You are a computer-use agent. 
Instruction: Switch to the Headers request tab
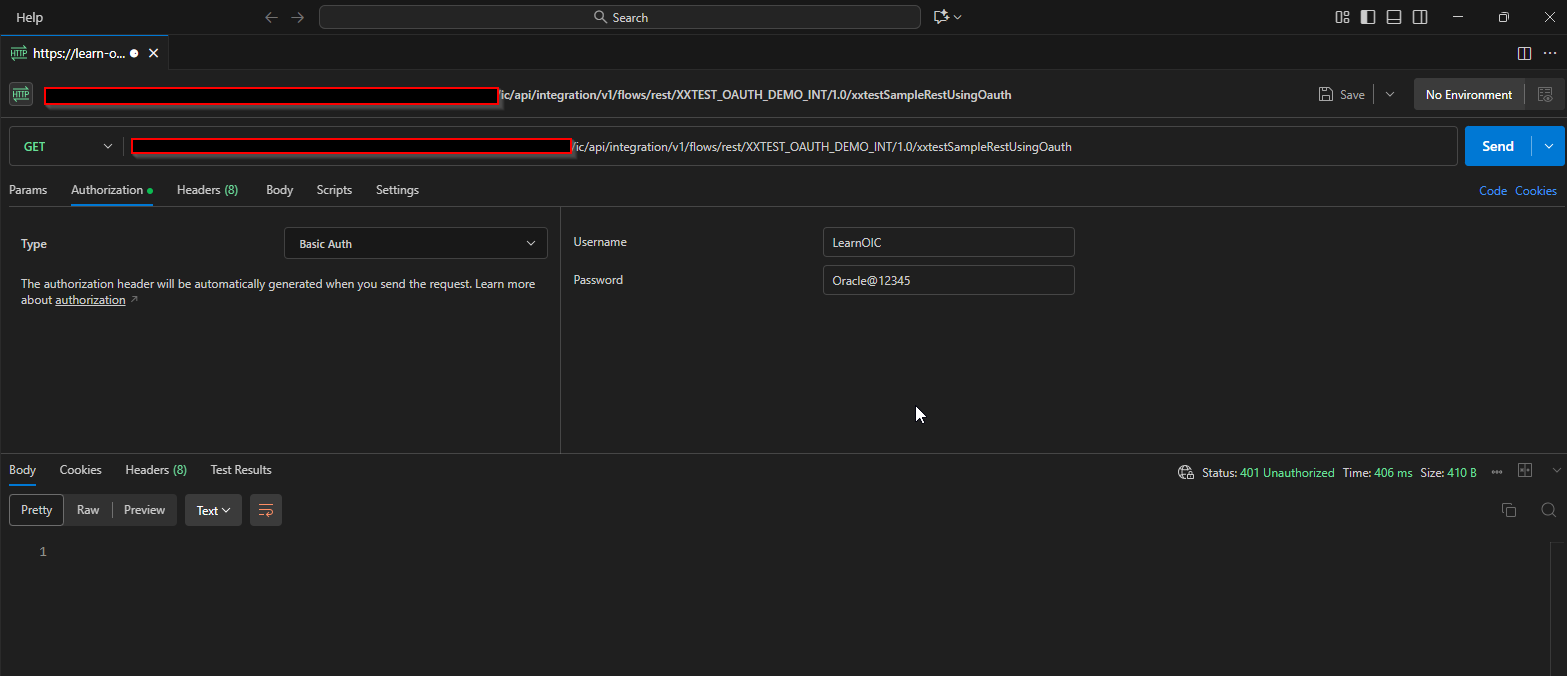(206, 190)
